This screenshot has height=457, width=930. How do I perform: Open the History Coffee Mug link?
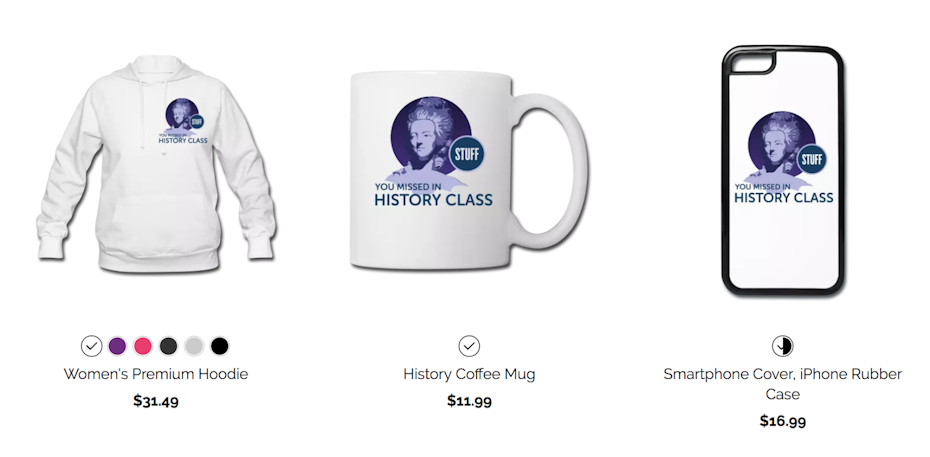click(x=469, y=374)
